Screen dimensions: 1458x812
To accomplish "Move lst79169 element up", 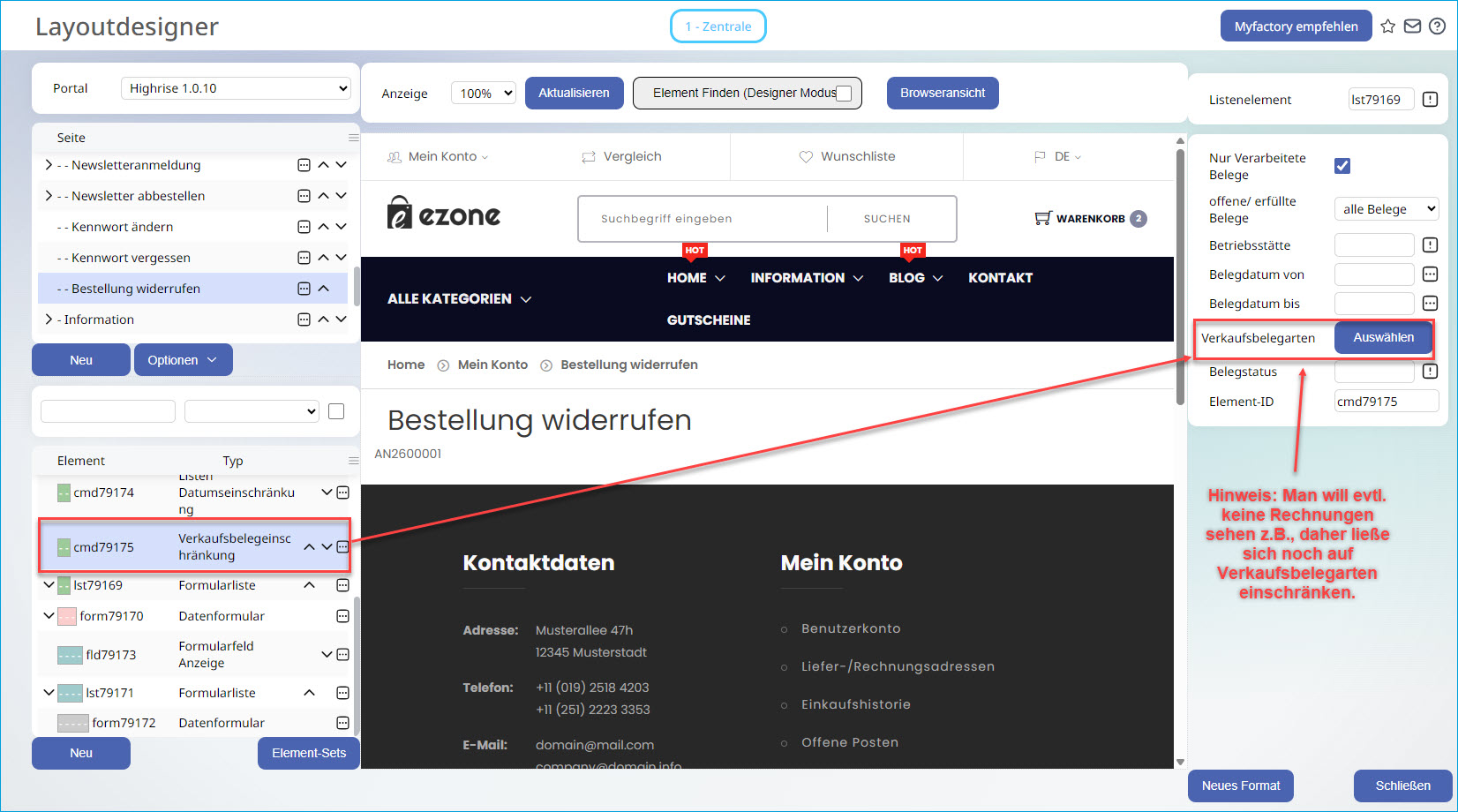I will point(309,585).
